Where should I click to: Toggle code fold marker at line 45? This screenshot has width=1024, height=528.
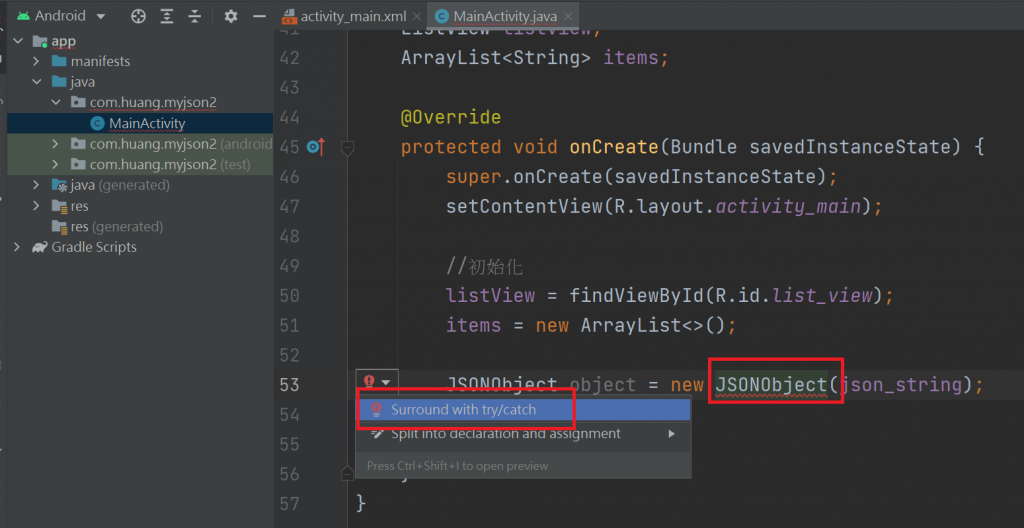point(347,149)
